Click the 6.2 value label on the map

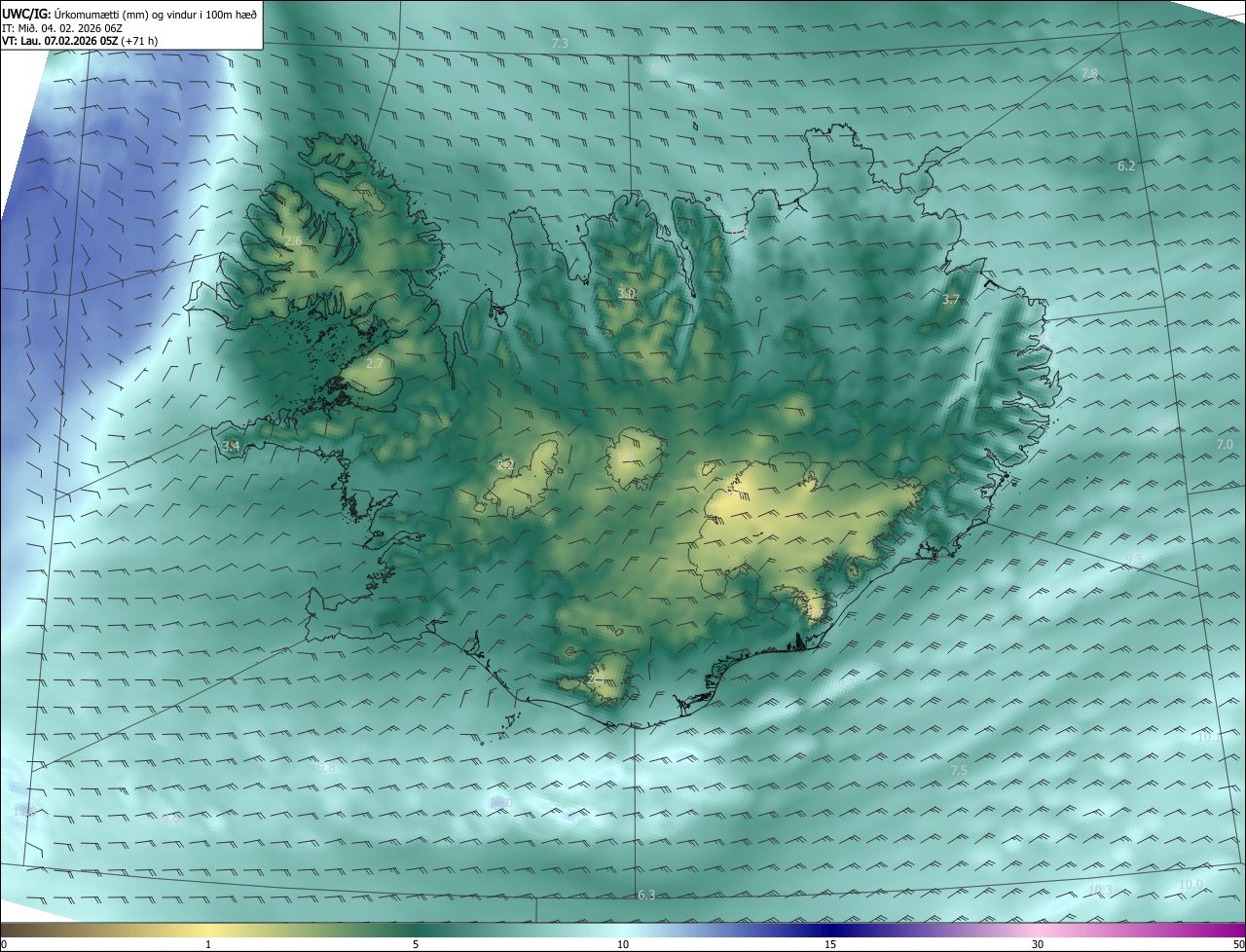coord(1126,166)
